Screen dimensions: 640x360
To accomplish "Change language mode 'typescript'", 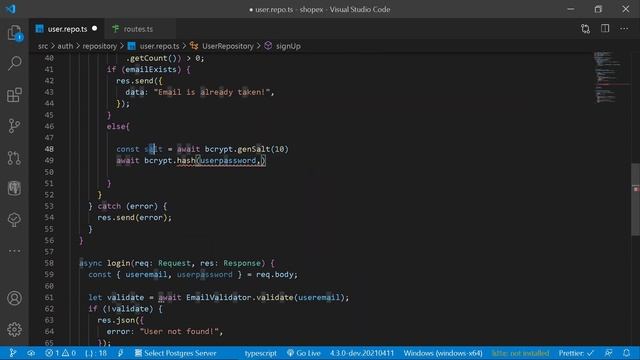I will pyautogui.click(x=260, y=353).
